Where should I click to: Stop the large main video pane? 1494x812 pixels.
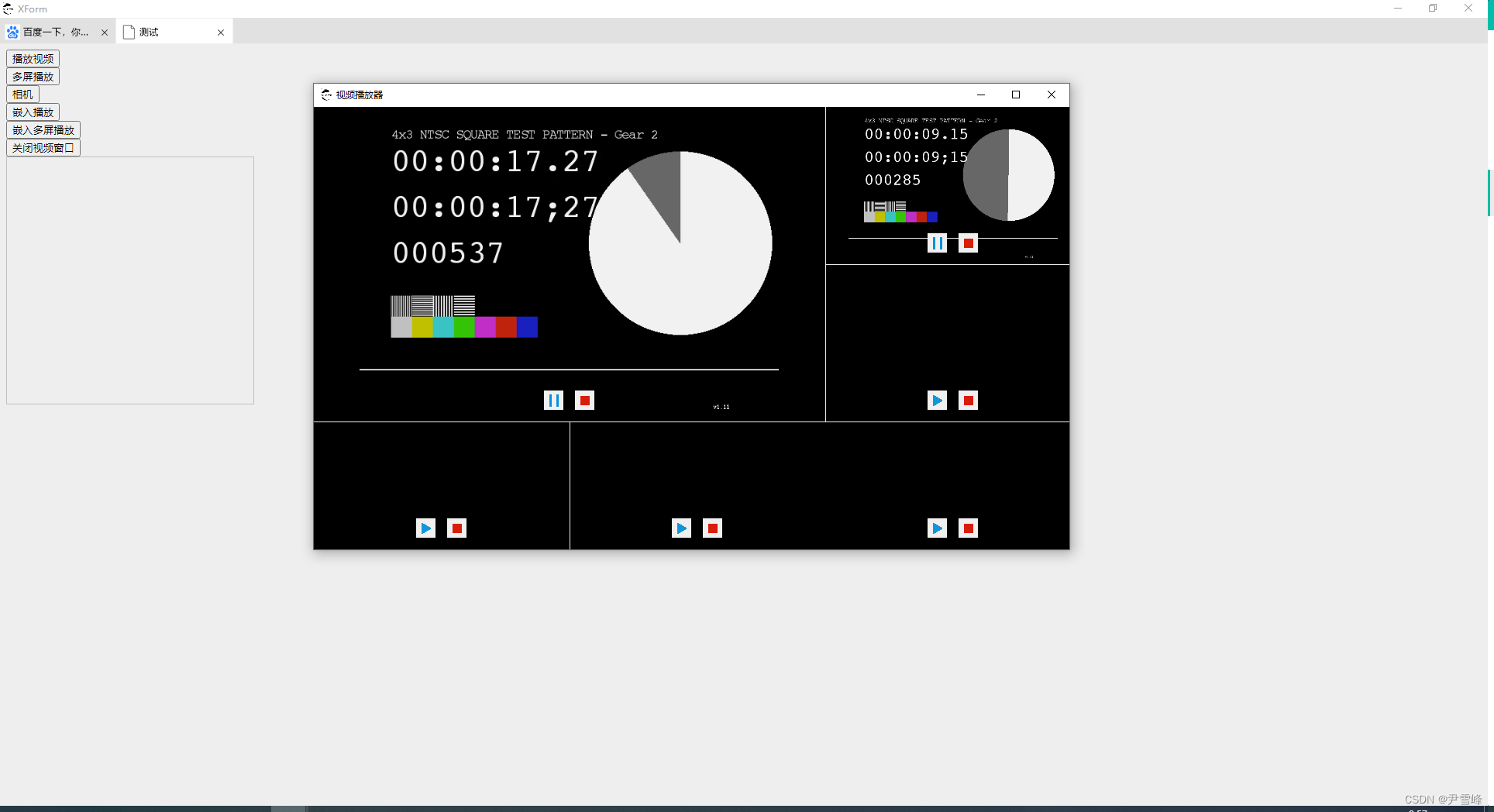pyautogui.click(x=585, y=401)
